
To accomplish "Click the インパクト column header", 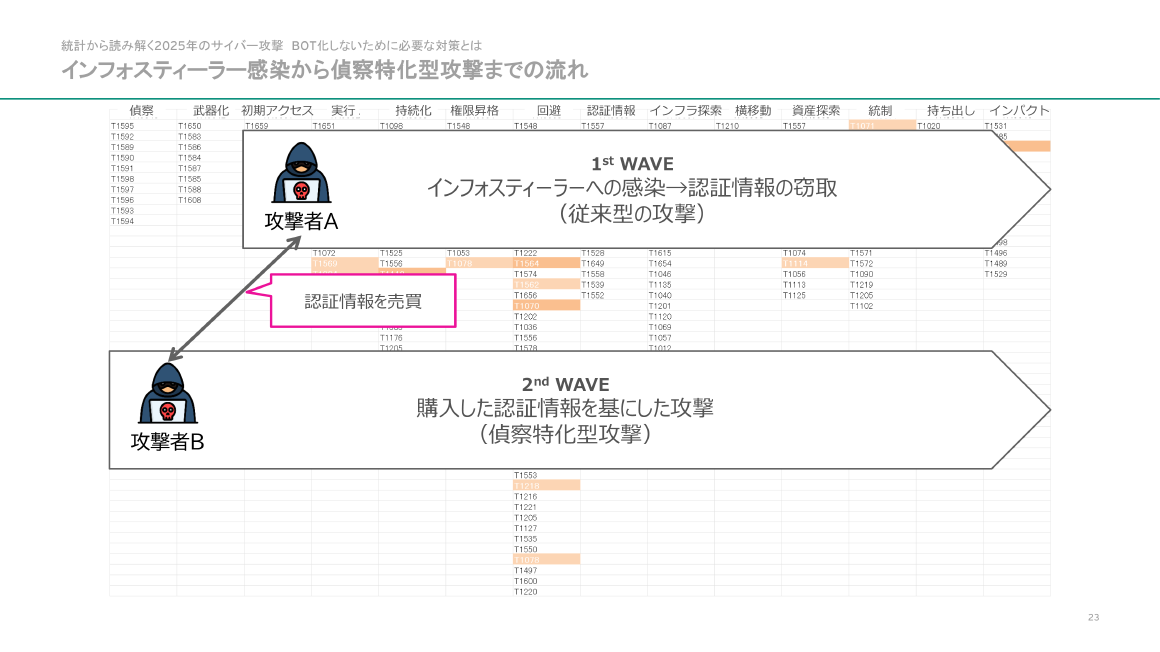I will [x=1018, y=111].
